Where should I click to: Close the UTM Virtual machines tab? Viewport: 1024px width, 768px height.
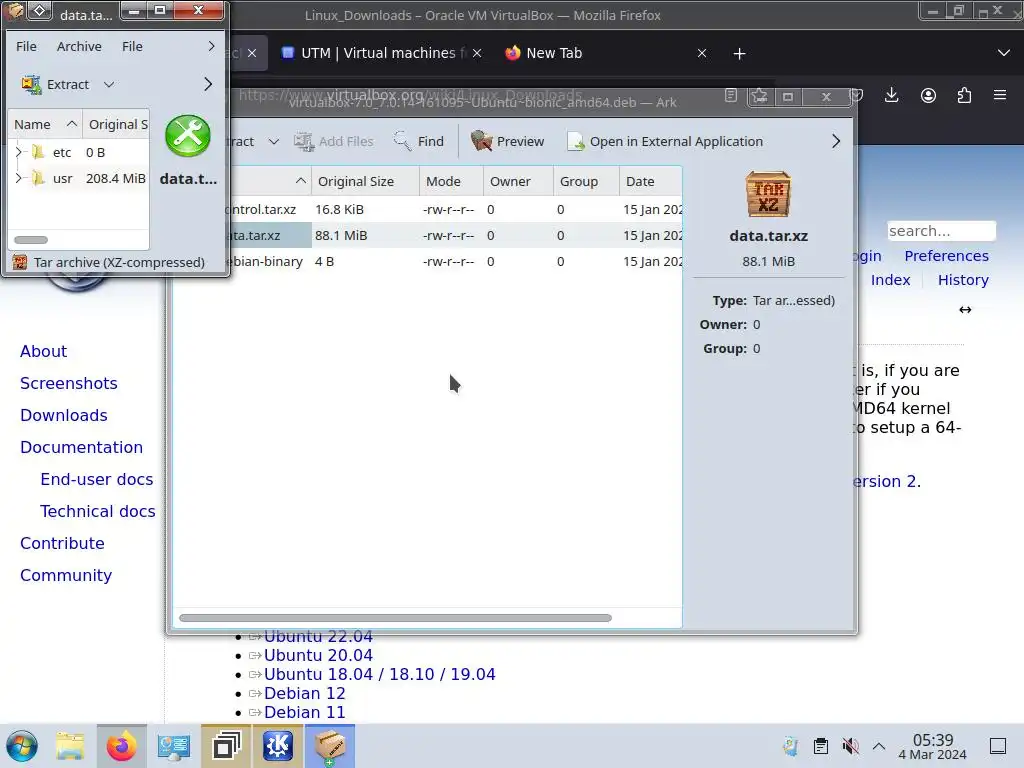pos(477,53)
